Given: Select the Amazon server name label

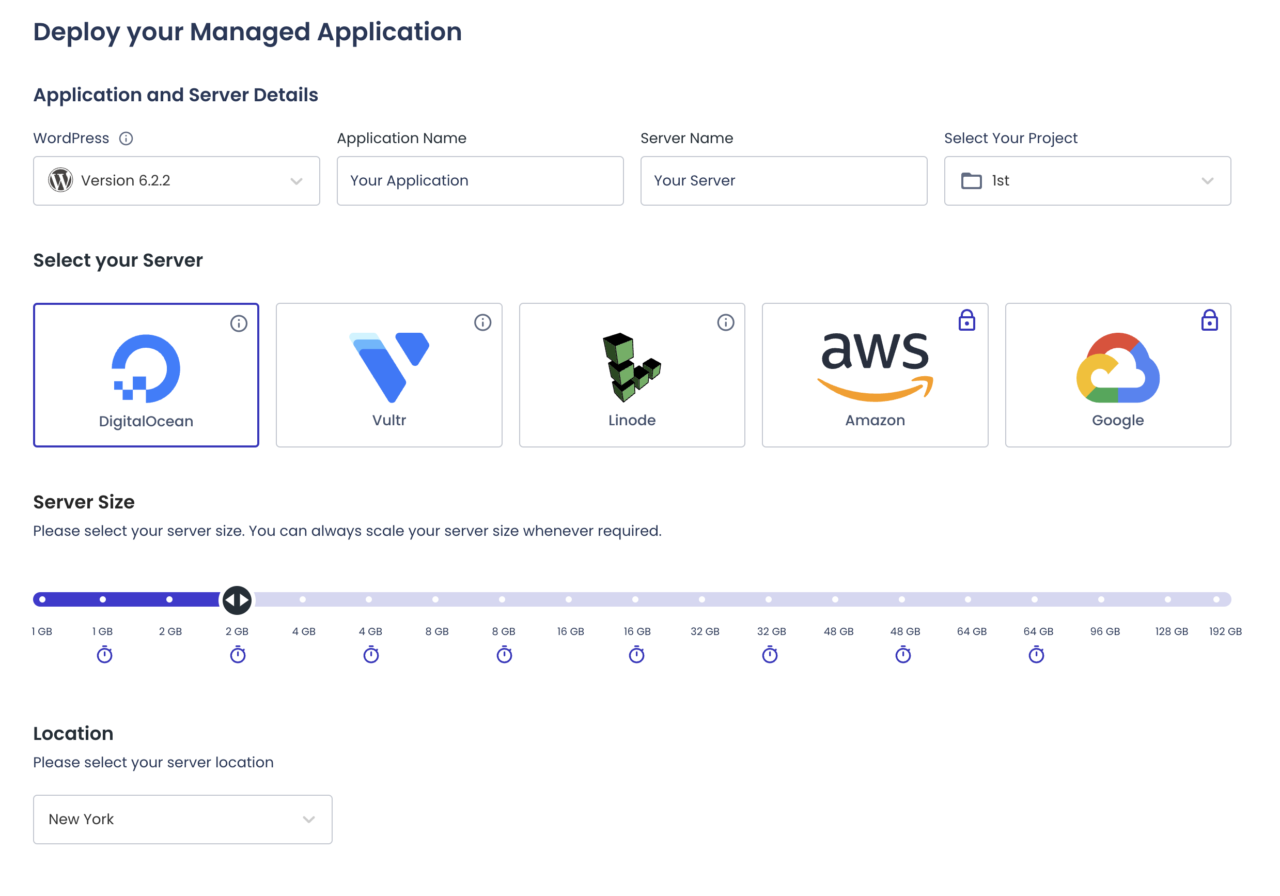Looking at the screenshot, I should (x=875, y=420).
